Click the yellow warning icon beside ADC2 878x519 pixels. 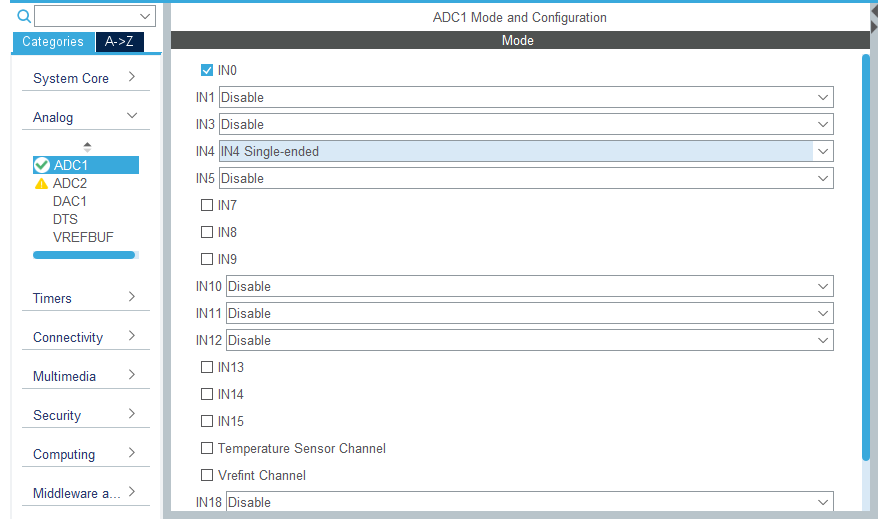41,184
